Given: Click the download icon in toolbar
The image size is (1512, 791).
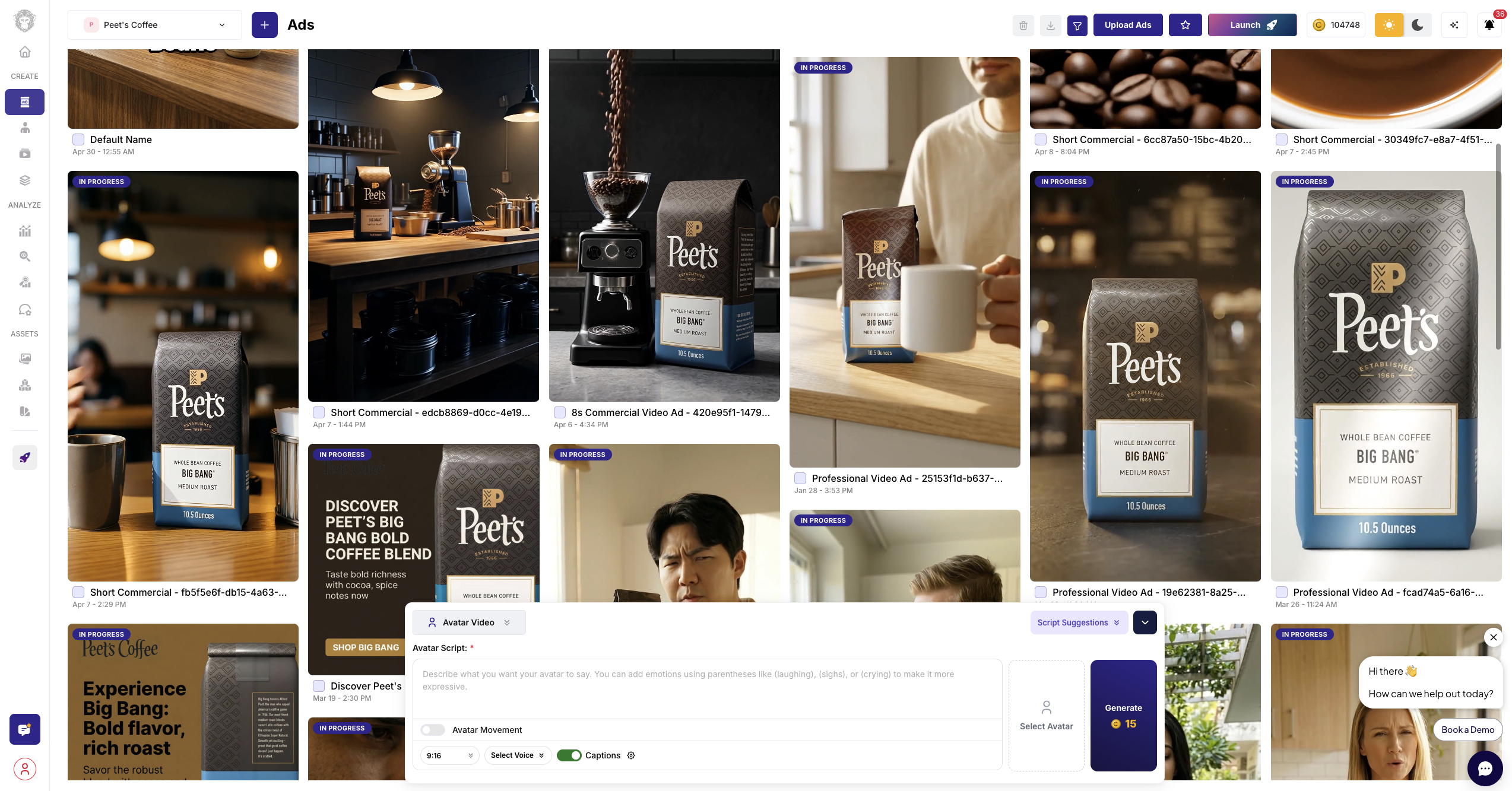Looking at the screenshot, I should [x=1051, y=26].
